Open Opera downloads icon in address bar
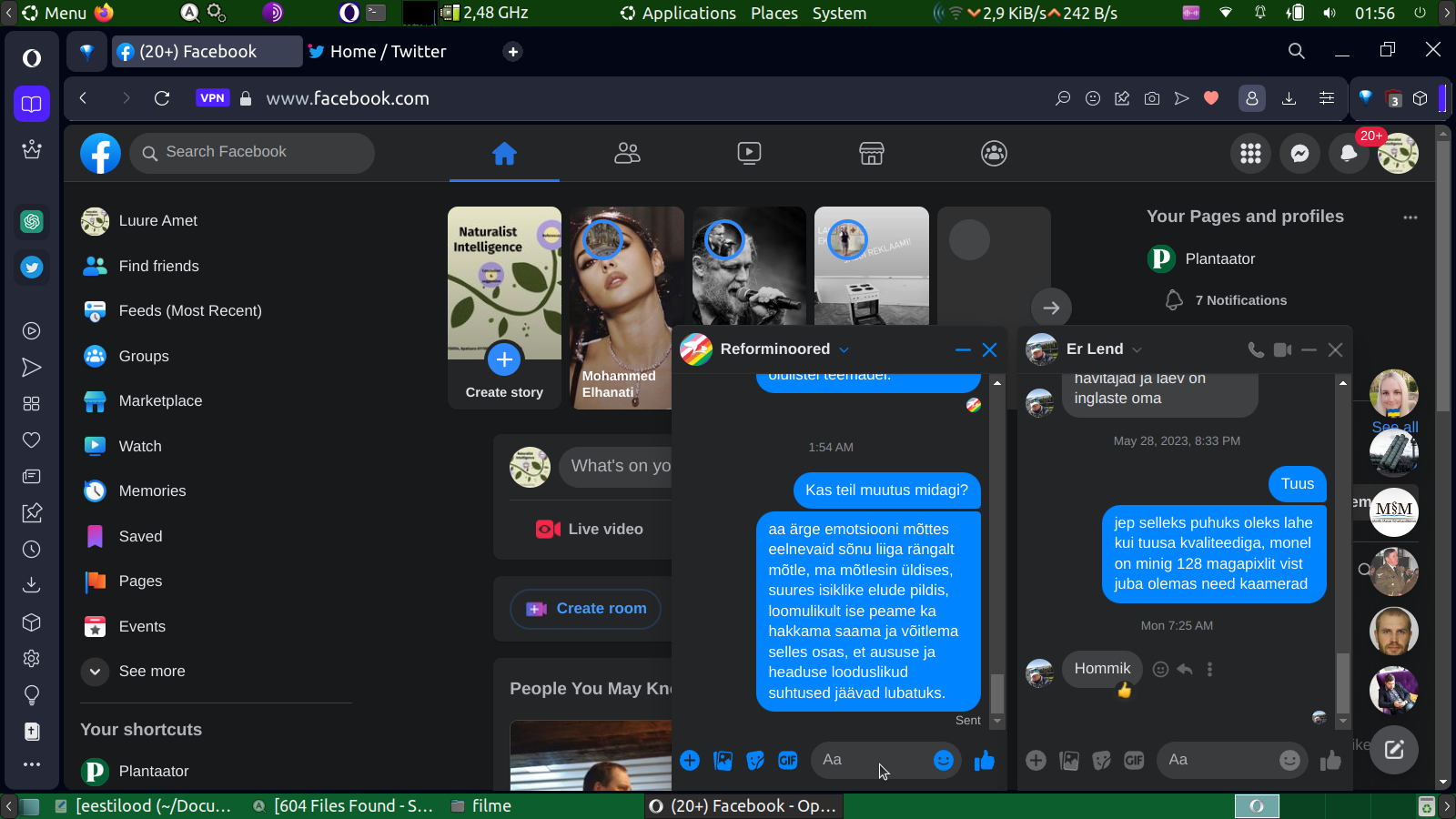The height and width of the screenshot is (819, 1456). pyautogui.click(x=1289, y=98)
